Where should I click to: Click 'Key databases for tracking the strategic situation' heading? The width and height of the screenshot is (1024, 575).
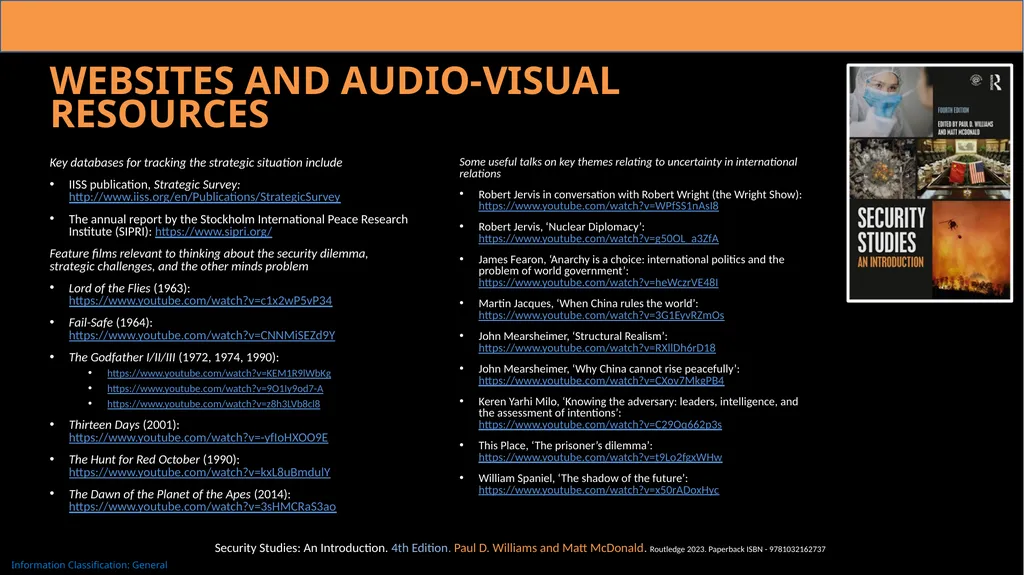(x=196, y=163)
